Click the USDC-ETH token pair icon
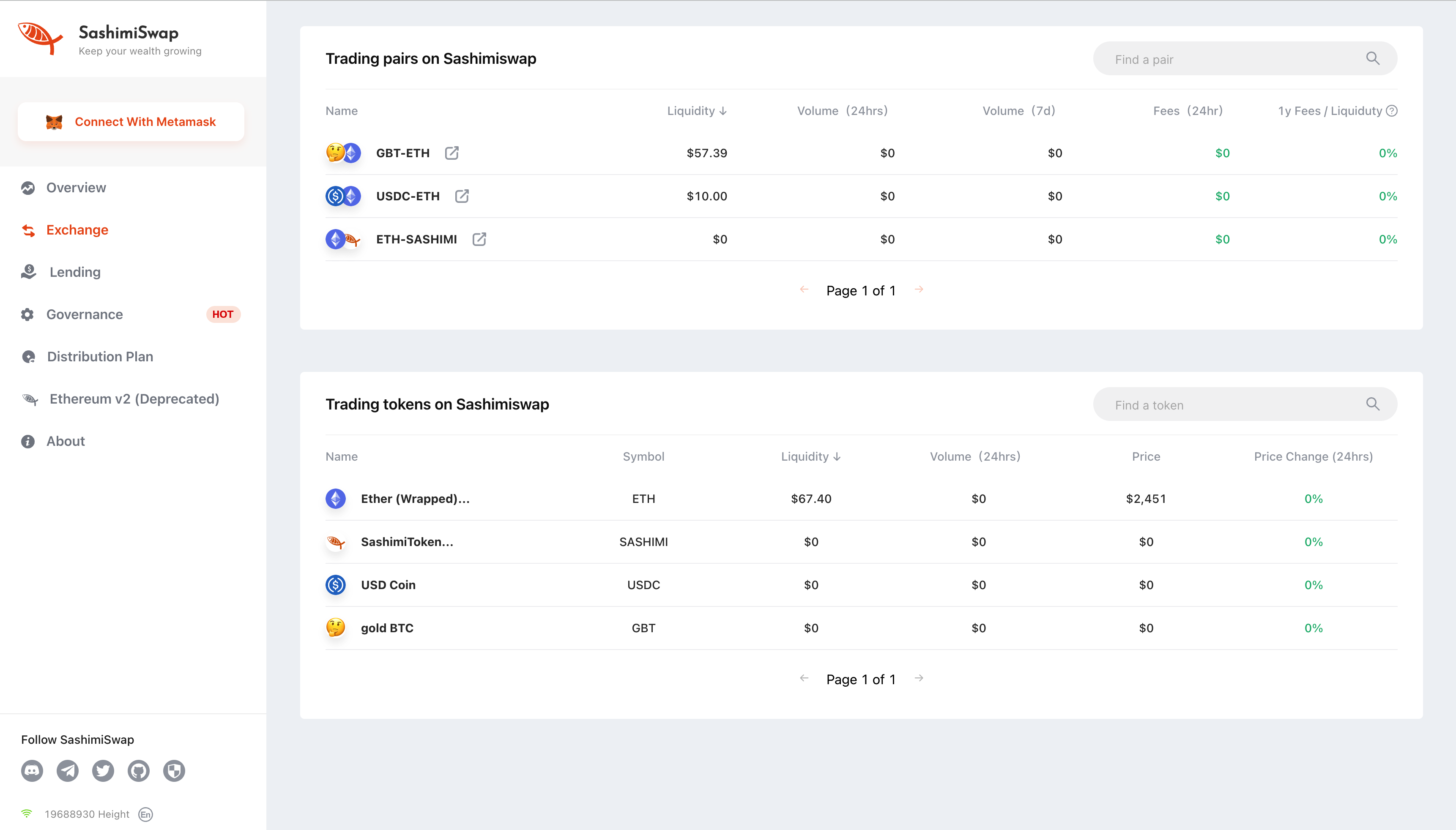 tap(343, 196)
